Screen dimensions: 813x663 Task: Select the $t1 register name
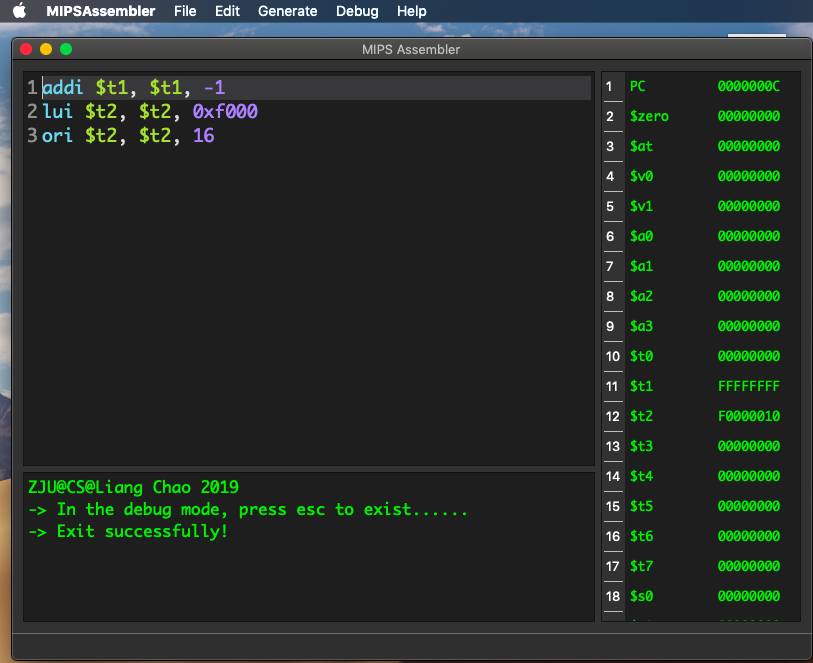click(641, 386)
